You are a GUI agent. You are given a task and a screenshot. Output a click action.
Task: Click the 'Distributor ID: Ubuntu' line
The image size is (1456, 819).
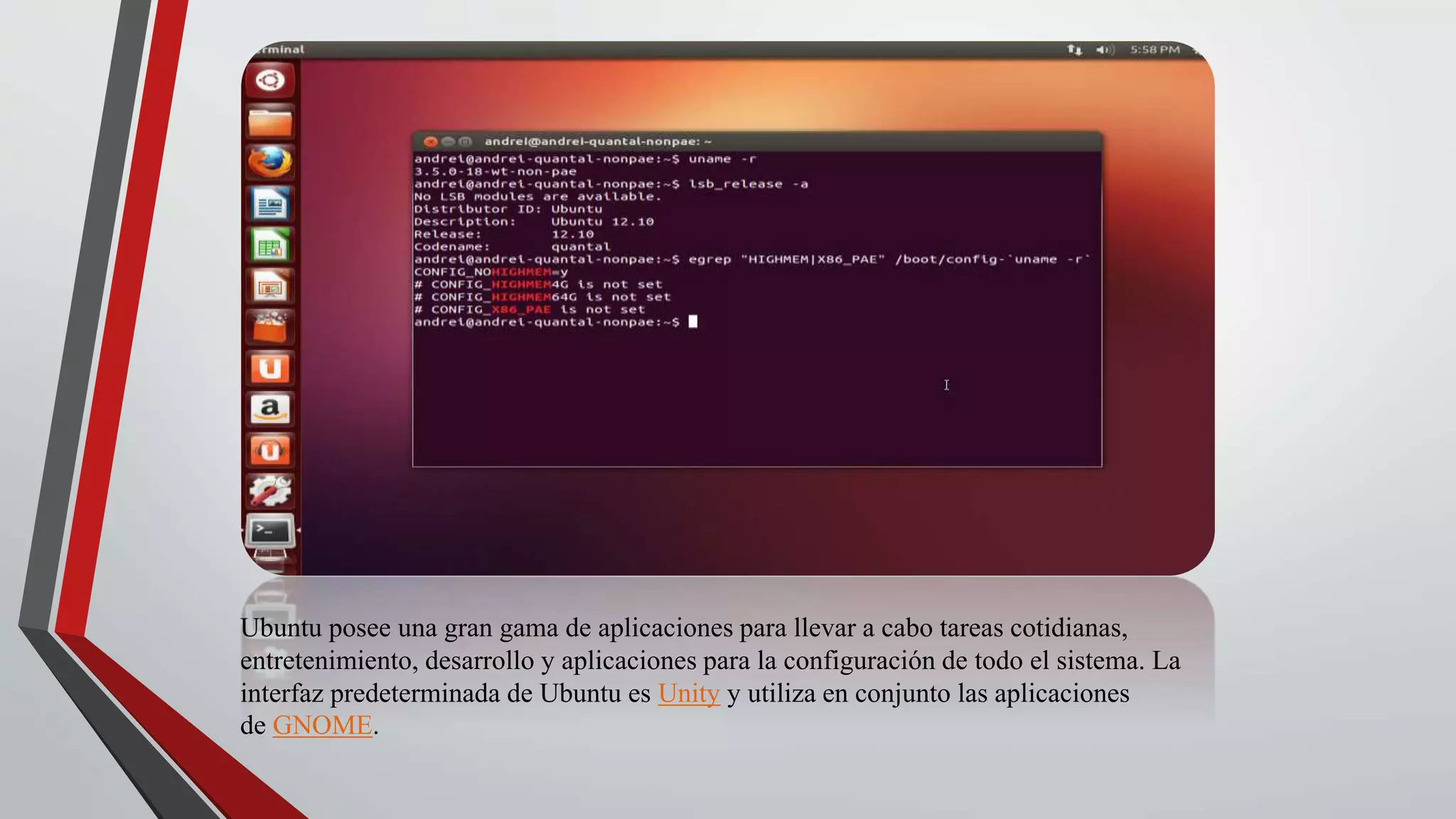pyautogui.click(x=508, y=209)
